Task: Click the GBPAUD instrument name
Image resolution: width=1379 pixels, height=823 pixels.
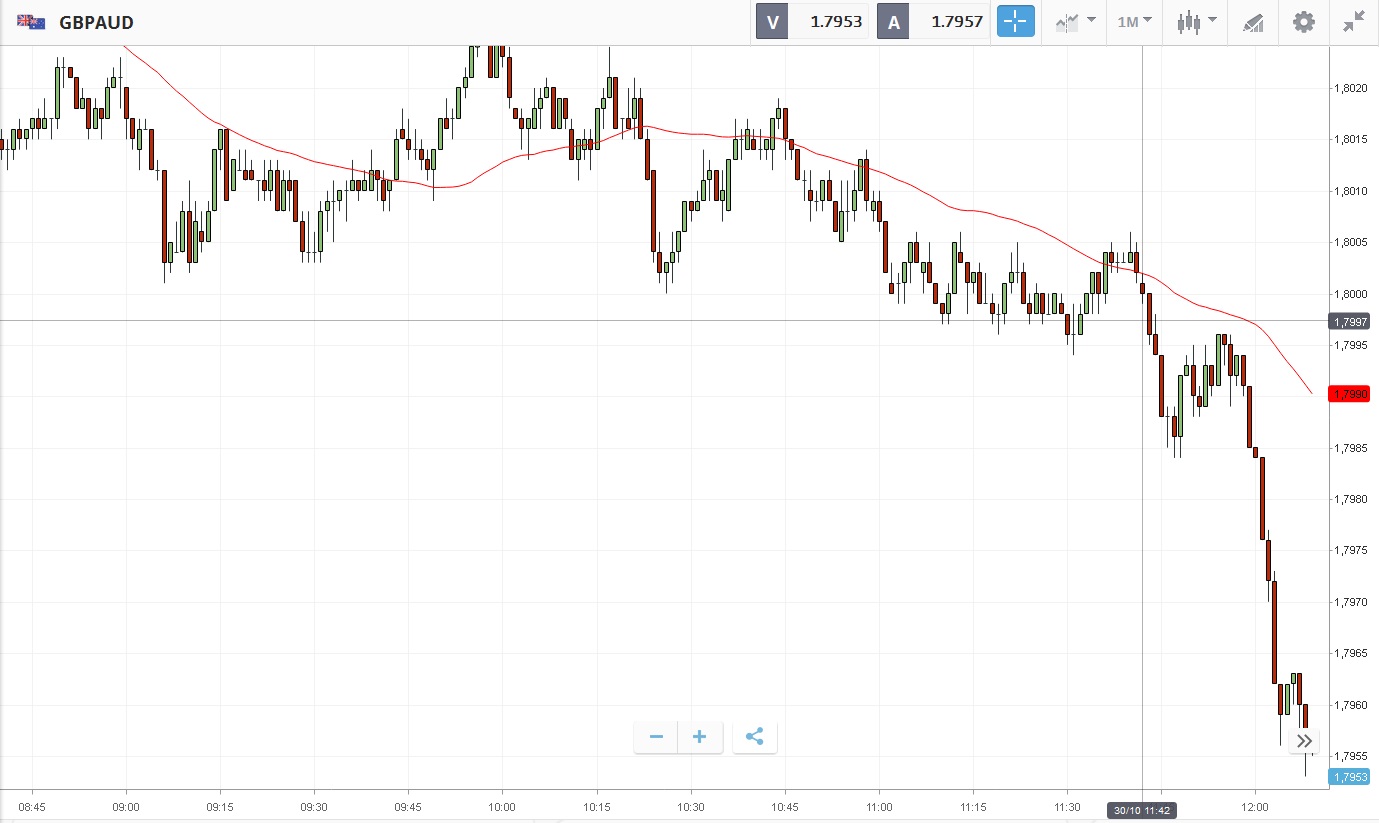Action: (x=96, y=23)
